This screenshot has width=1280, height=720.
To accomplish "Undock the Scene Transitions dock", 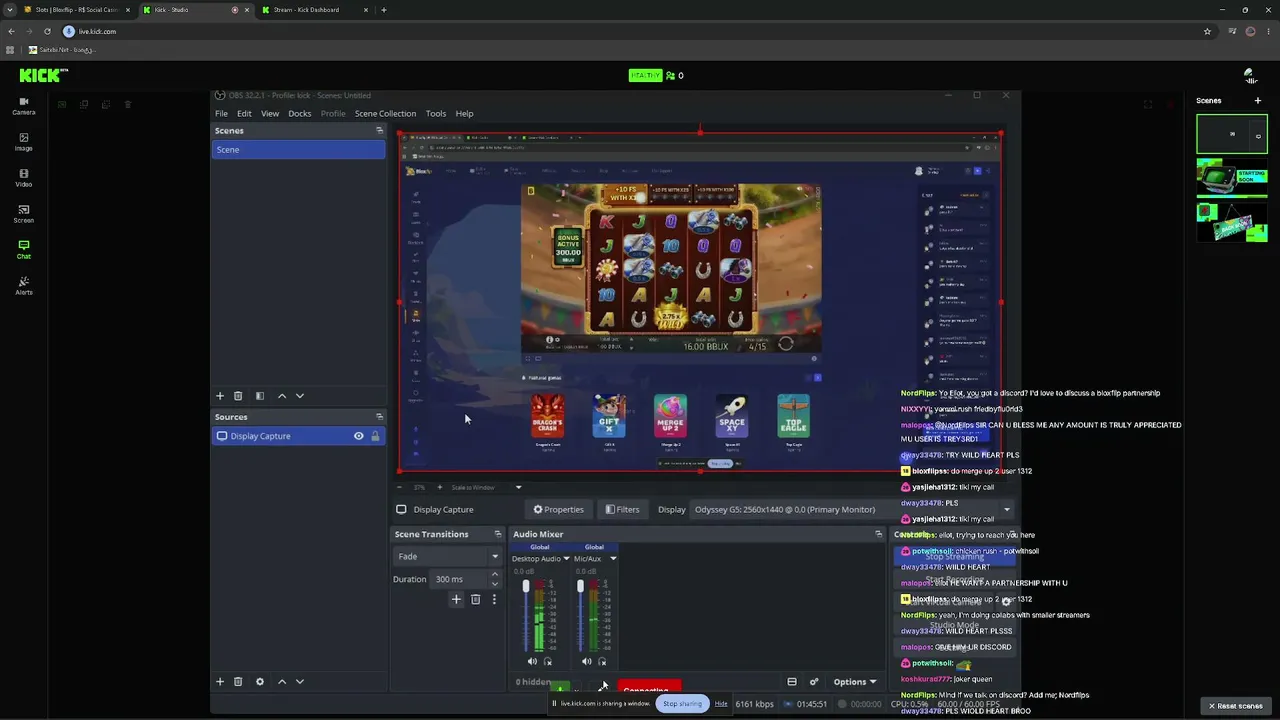I will tap(497, 534).
